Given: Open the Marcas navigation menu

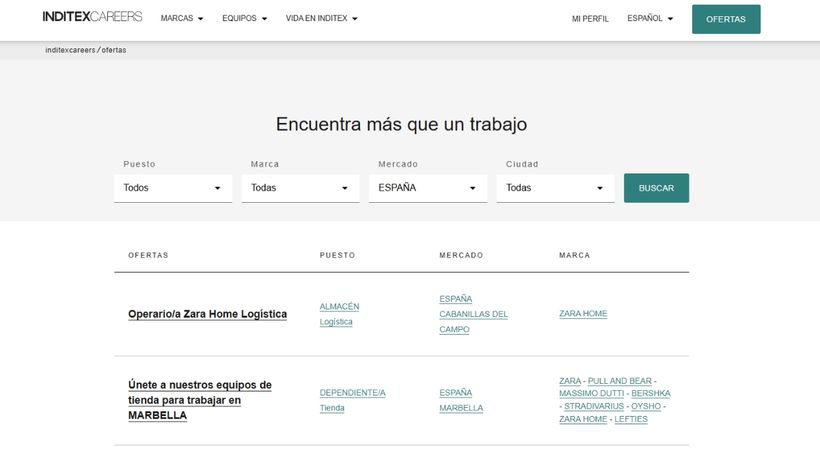Looking at the screenshot, I should coord(181,19).
